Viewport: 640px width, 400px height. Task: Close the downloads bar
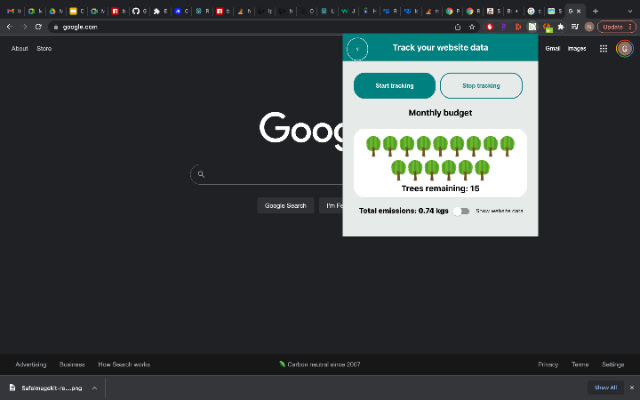tap(632, 388)
